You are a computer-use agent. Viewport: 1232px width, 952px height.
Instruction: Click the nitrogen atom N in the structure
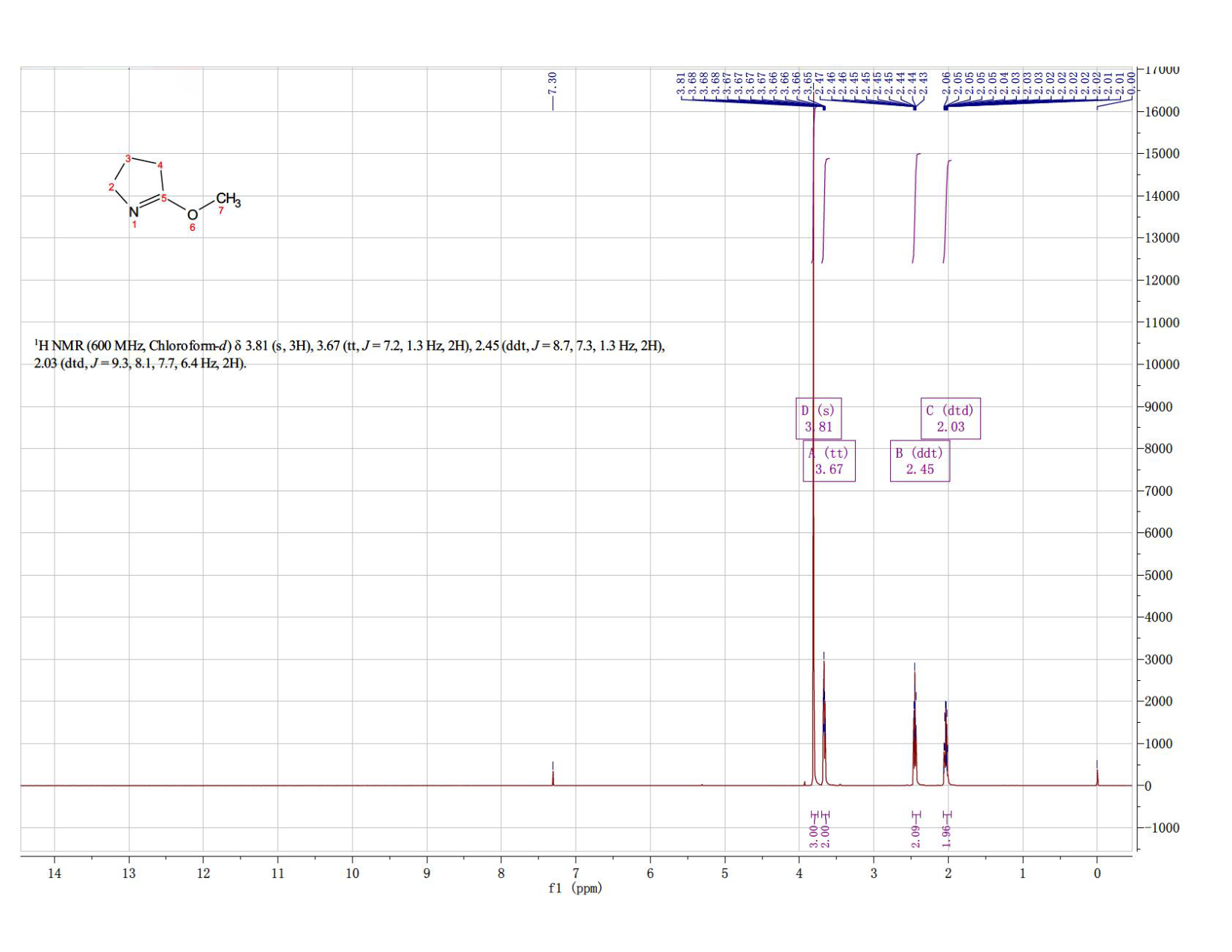[134, 211]
